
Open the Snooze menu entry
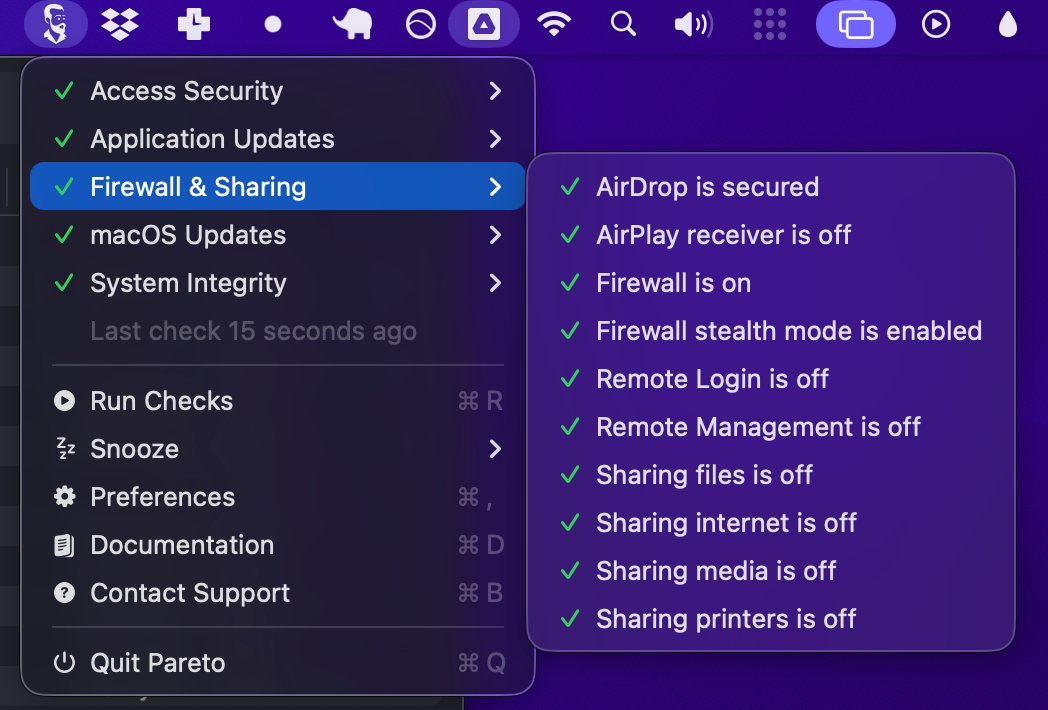277,449
